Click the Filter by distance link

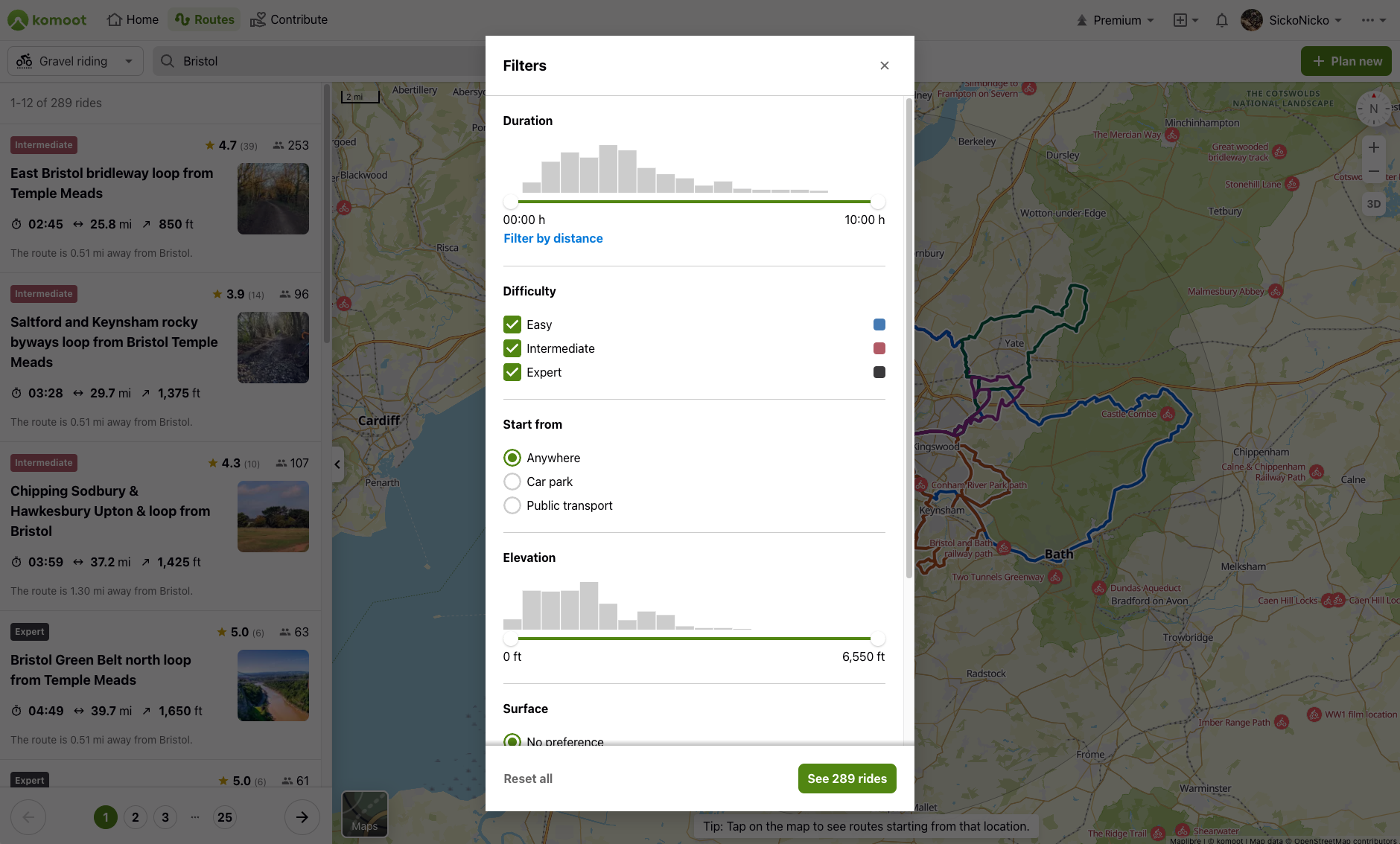(553, 238)
